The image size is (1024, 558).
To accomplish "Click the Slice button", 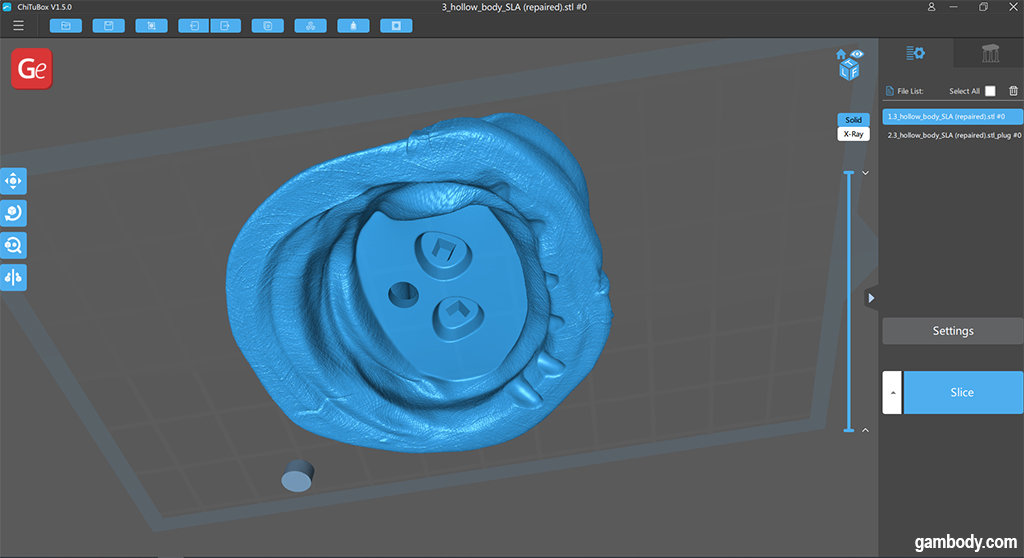I will (x=962, y=392).
